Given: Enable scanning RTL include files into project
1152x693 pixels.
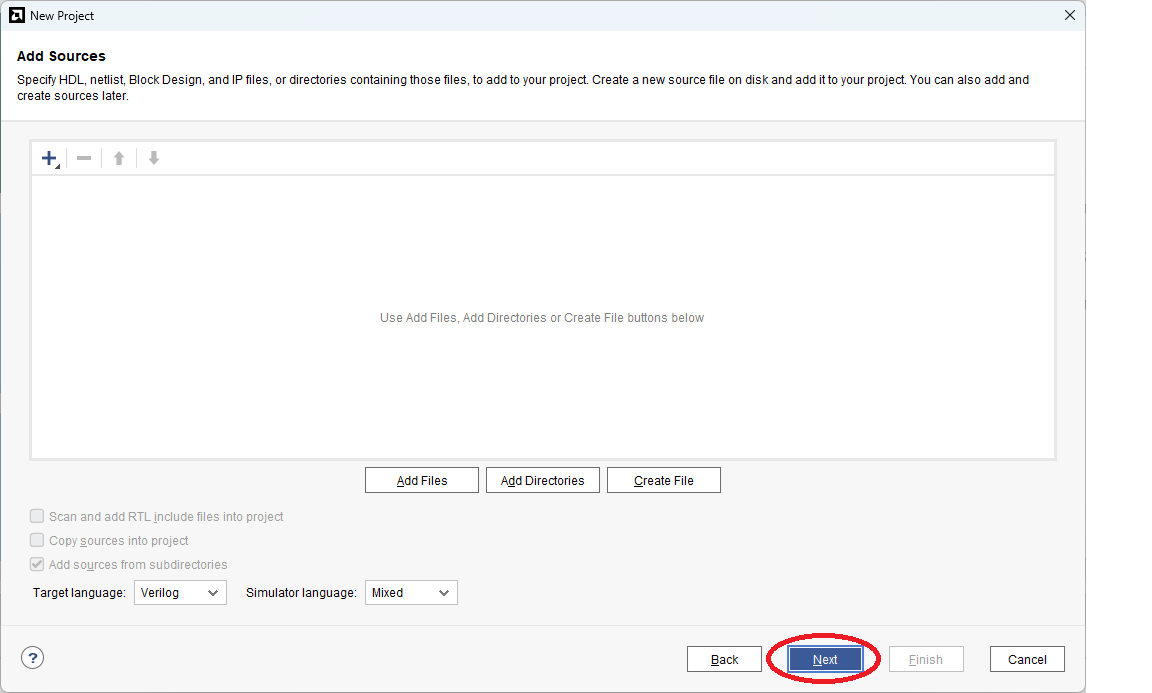Looking at the screenshot, I should pos(37,516).
